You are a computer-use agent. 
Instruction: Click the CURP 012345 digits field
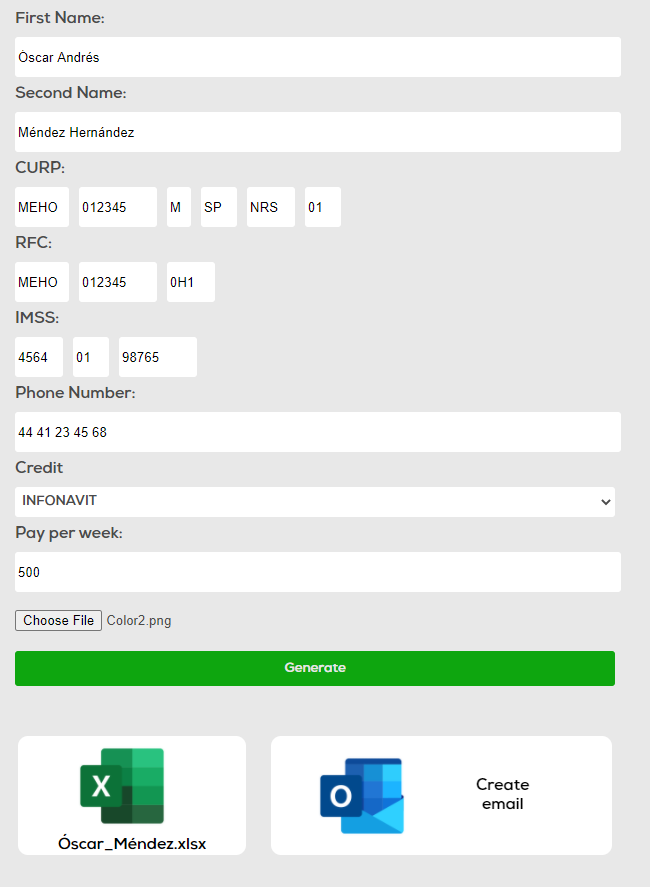tap(117, 207)
